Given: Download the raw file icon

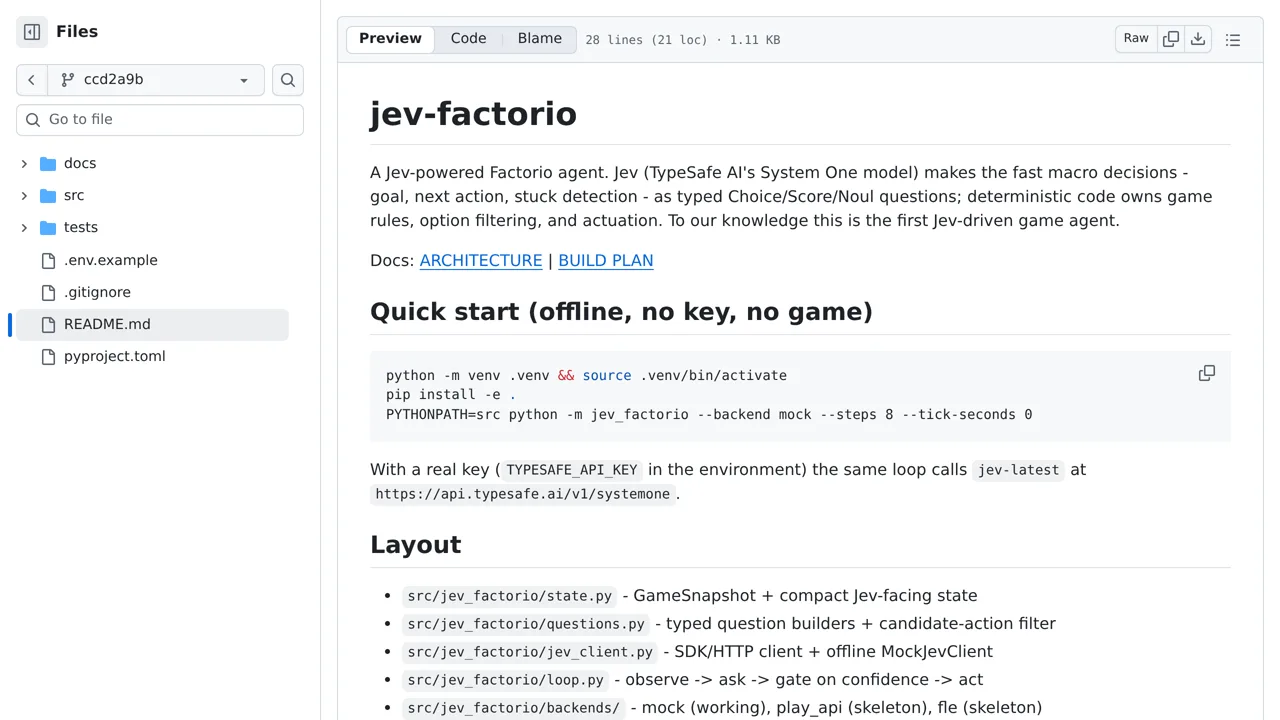Looking at the screenshot, I should 1198,39.
